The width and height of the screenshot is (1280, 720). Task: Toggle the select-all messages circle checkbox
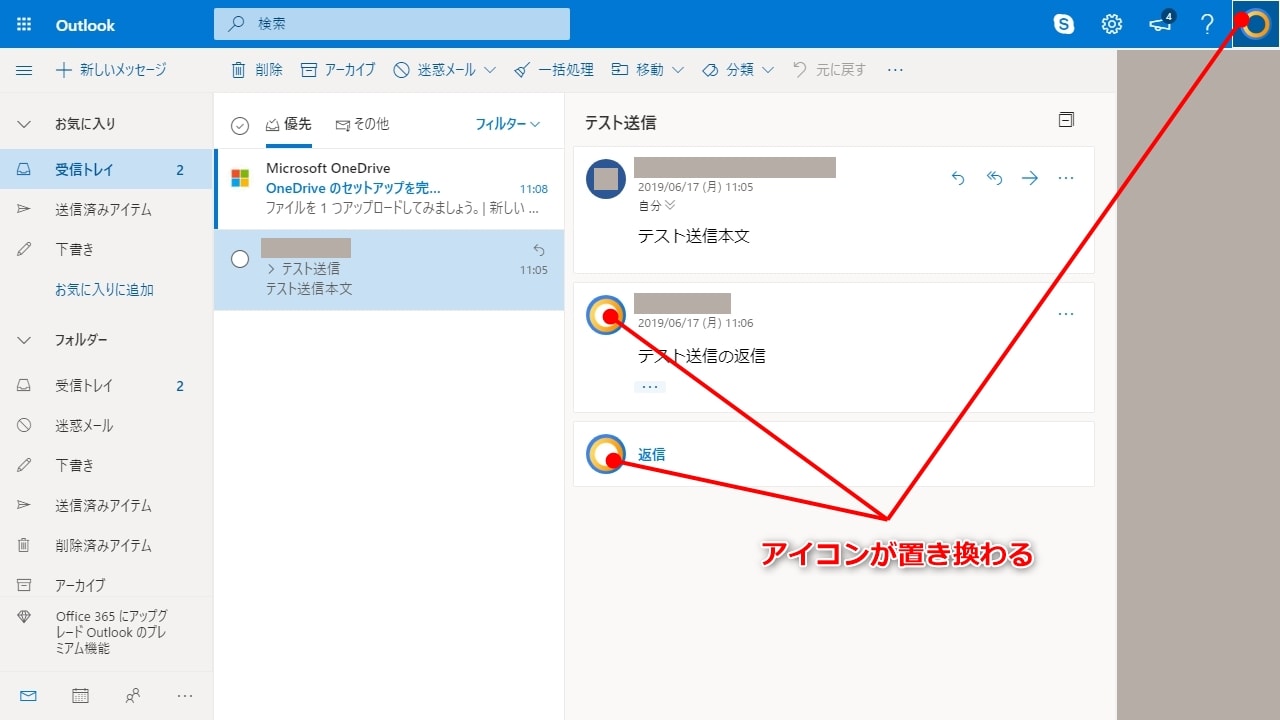pos(239,125)
